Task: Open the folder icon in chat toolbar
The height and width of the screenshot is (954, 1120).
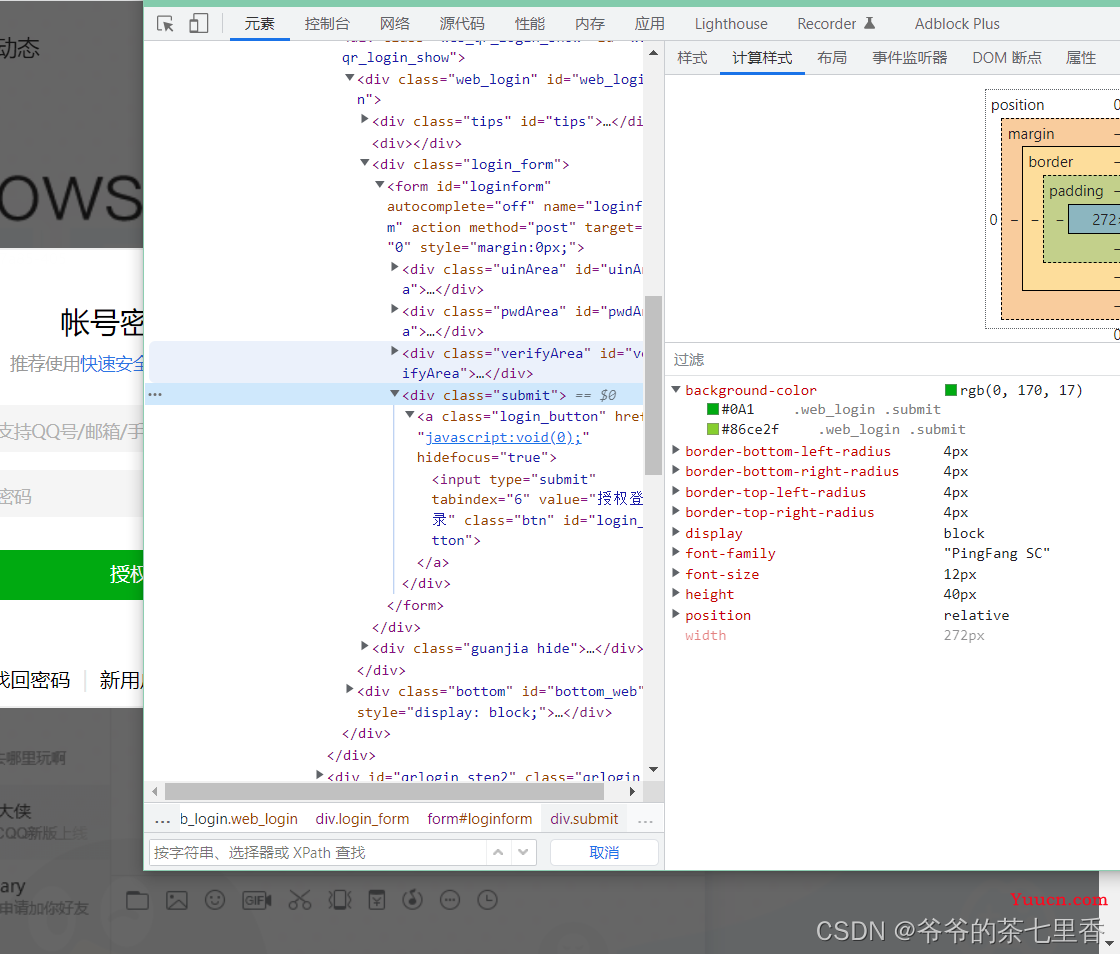Action: click(138, 900)
